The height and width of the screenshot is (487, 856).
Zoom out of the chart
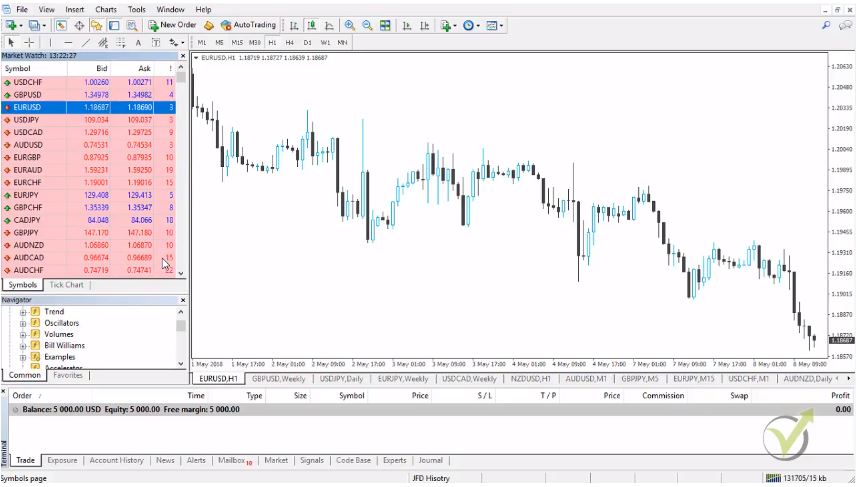click(x=367, y=25)
